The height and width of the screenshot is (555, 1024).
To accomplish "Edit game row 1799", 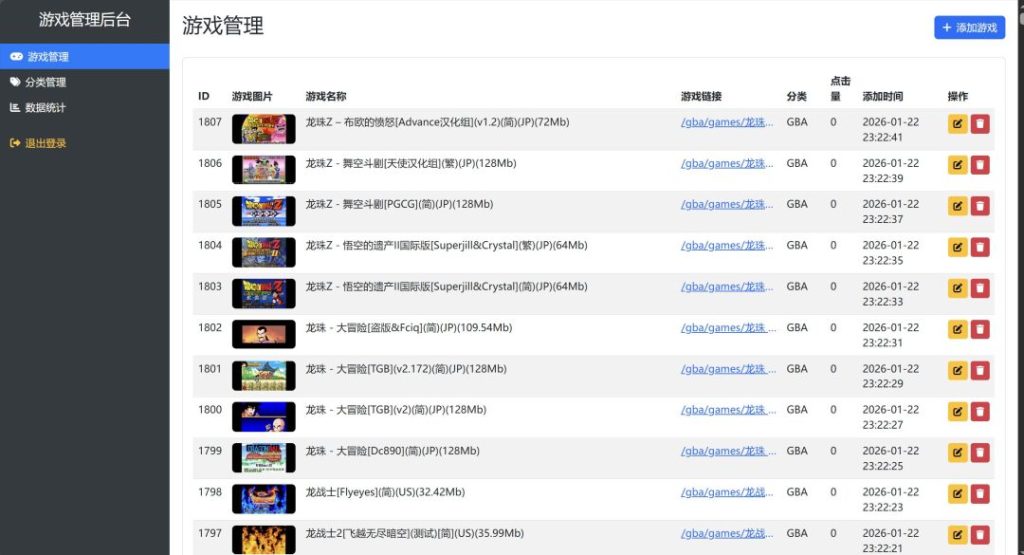I will click(x=957, y=453).
